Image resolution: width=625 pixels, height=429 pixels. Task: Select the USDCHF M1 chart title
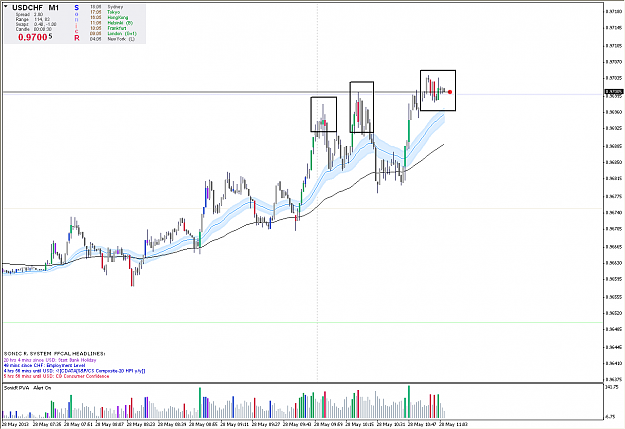(35, 8)
